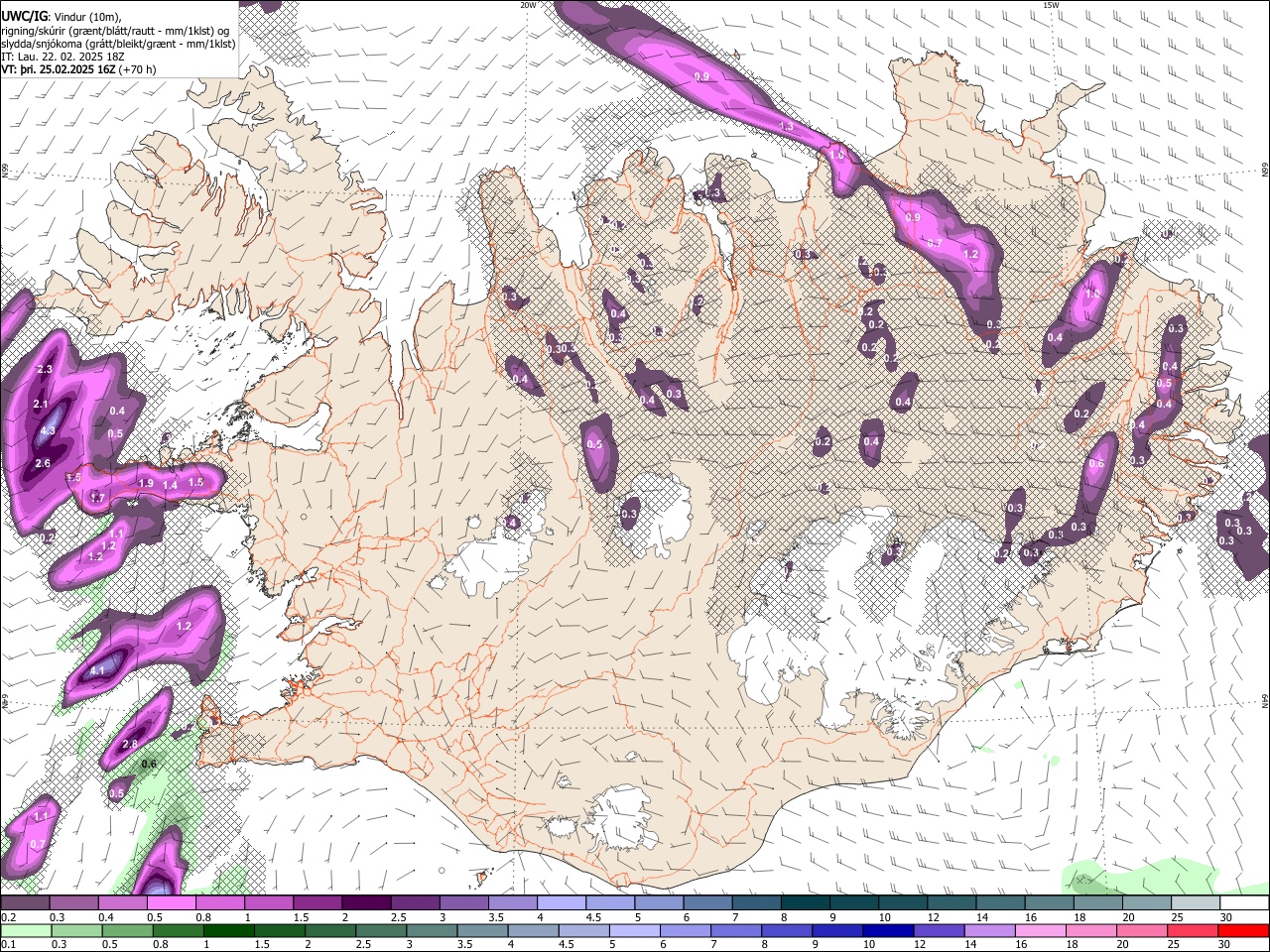Click the '0.1' label on the lower colour scale
The image size is (1270, 952).
pyautogui.click(x=8, y=945)
